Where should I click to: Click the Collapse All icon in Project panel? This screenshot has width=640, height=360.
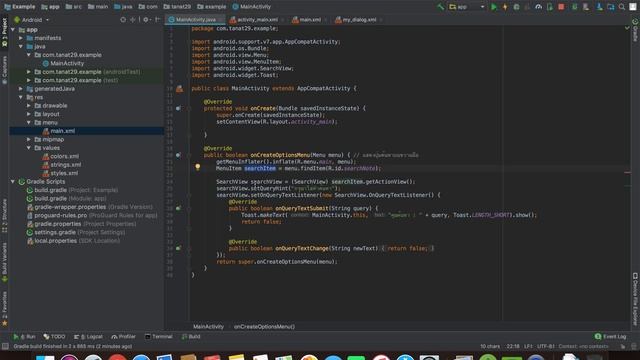(133, 19)
